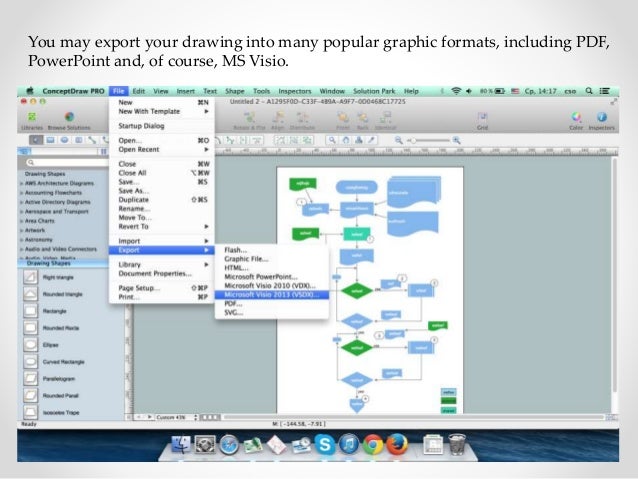Open the View menu

pyautogui.click(x=161, y=91)
